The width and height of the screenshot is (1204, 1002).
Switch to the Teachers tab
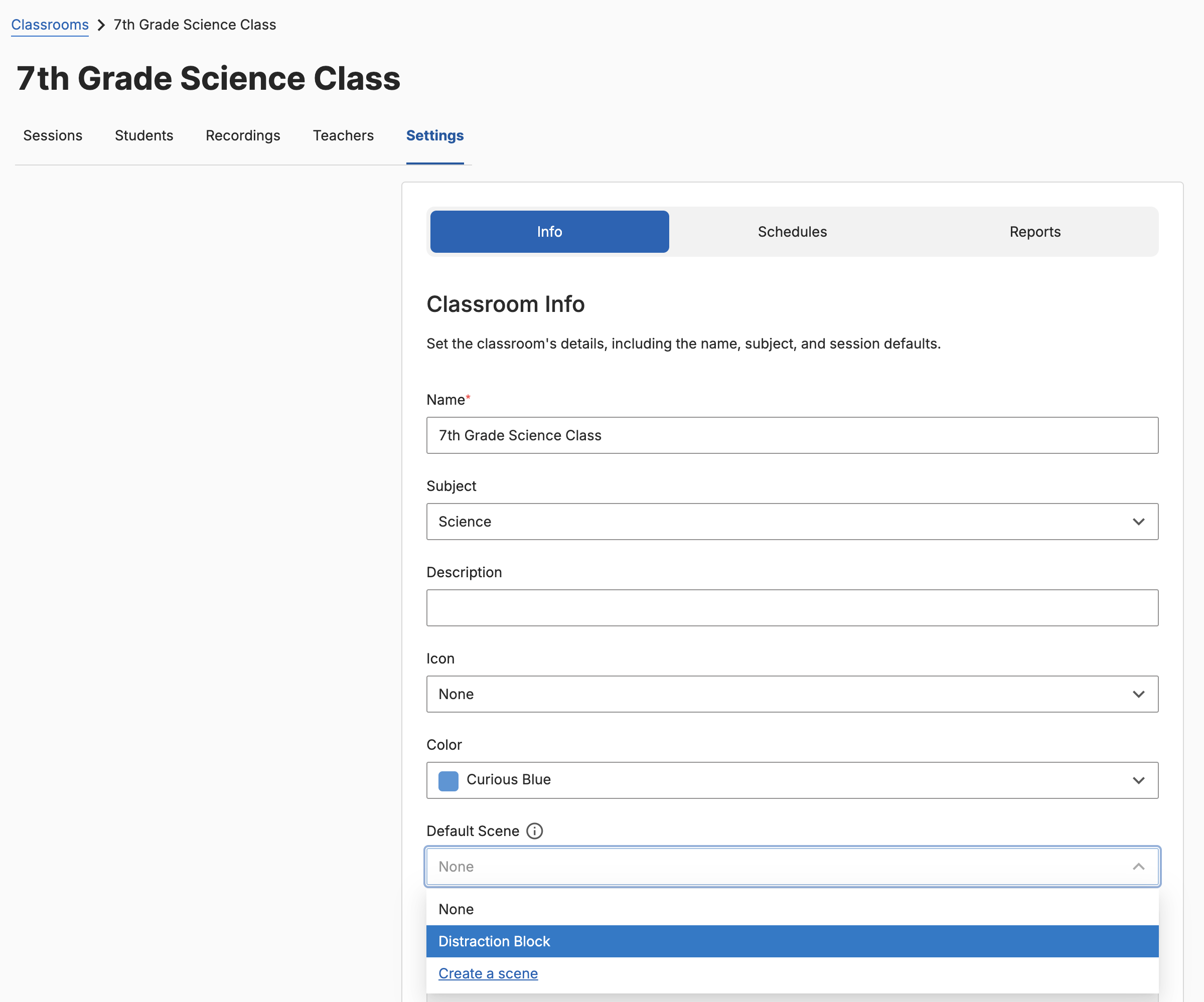tap(343, 136)
